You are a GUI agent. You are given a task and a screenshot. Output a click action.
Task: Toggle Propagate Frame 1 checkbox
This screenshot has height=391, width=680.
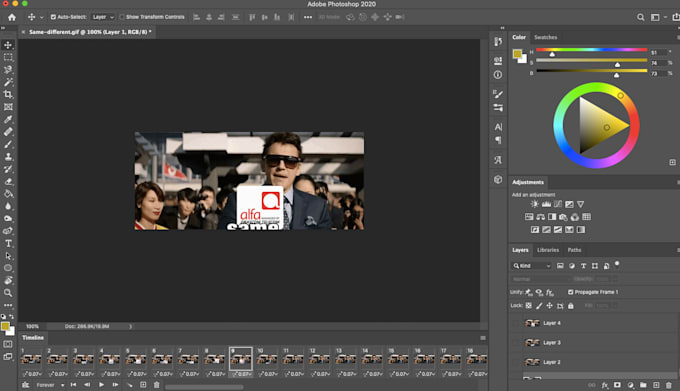click(x=570, y=292)
